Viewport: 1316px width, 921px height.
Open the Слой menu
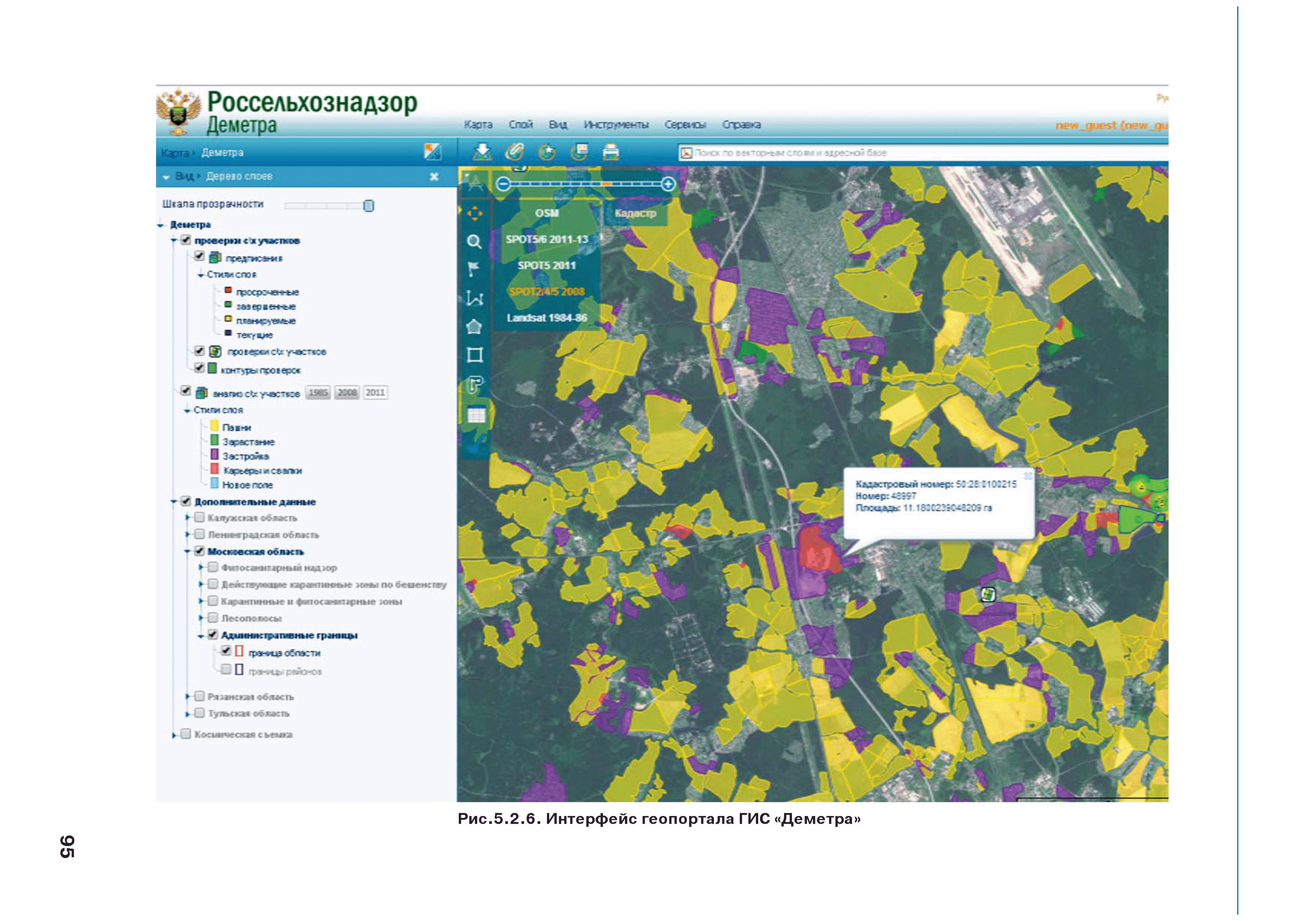(x=520, y=124)
